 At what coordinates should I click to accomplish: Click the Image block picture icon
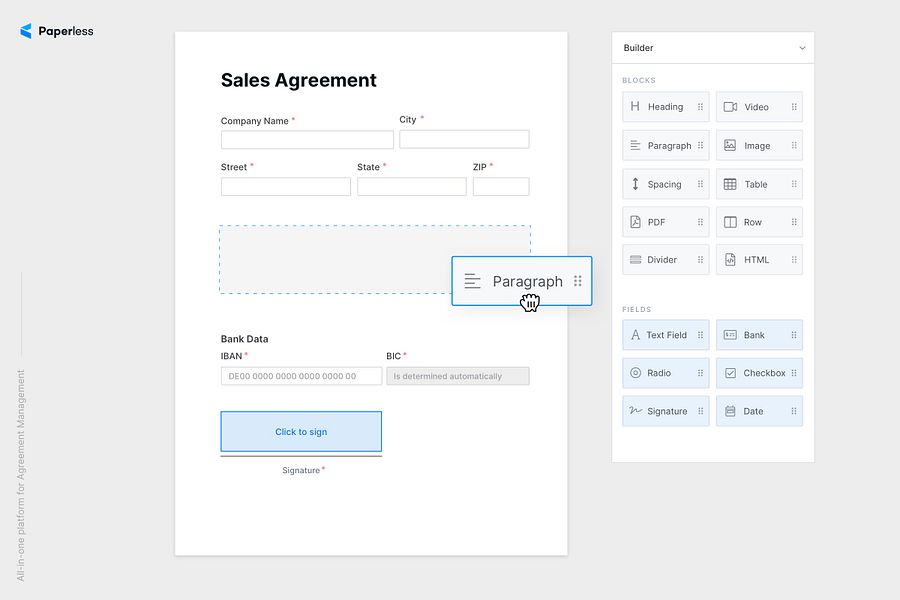(x=730, y=145)
